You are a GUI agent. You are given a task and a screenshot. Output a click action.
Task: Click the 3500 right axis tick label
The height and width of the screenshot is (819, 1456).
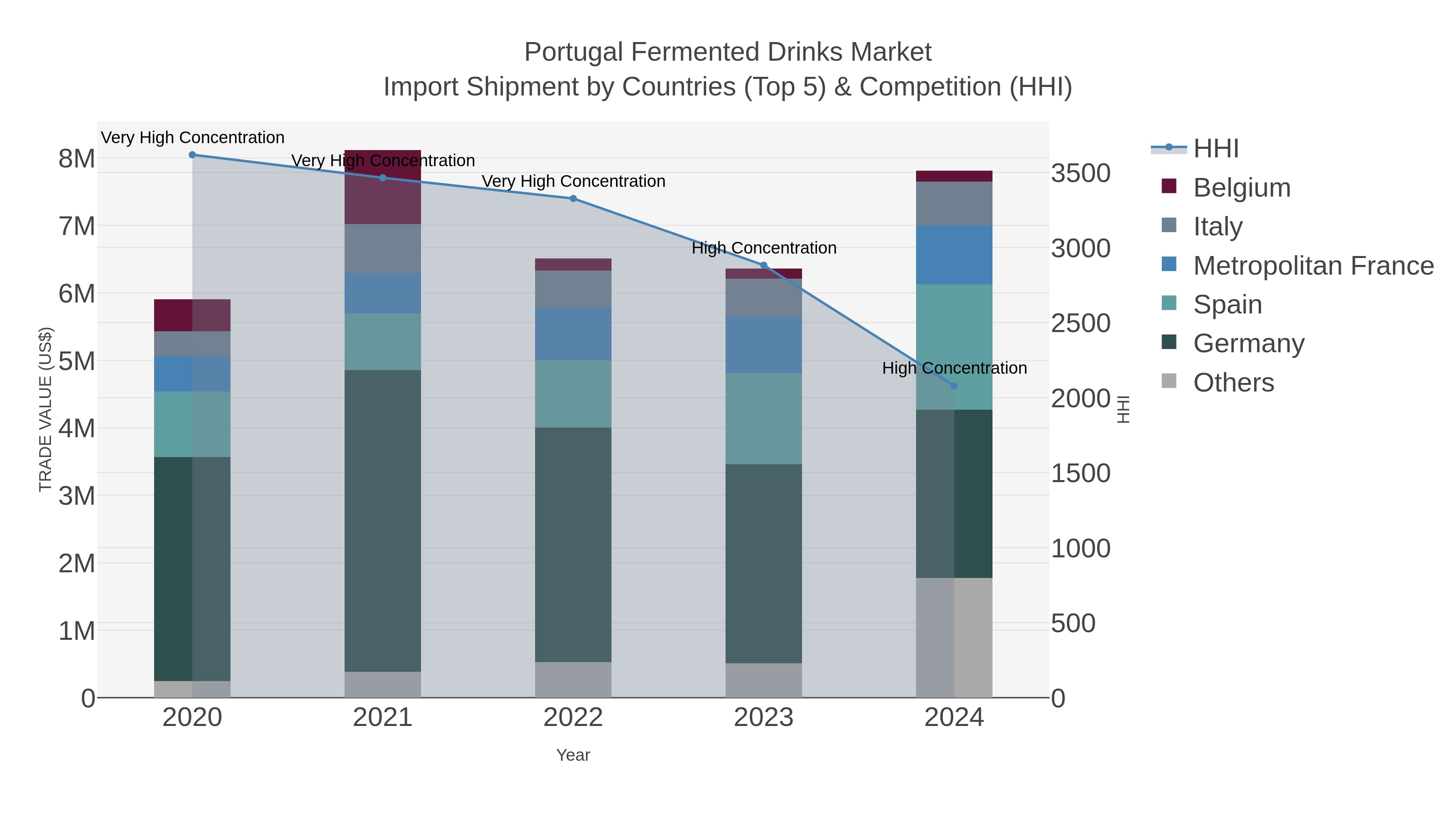pos(1081,173)
